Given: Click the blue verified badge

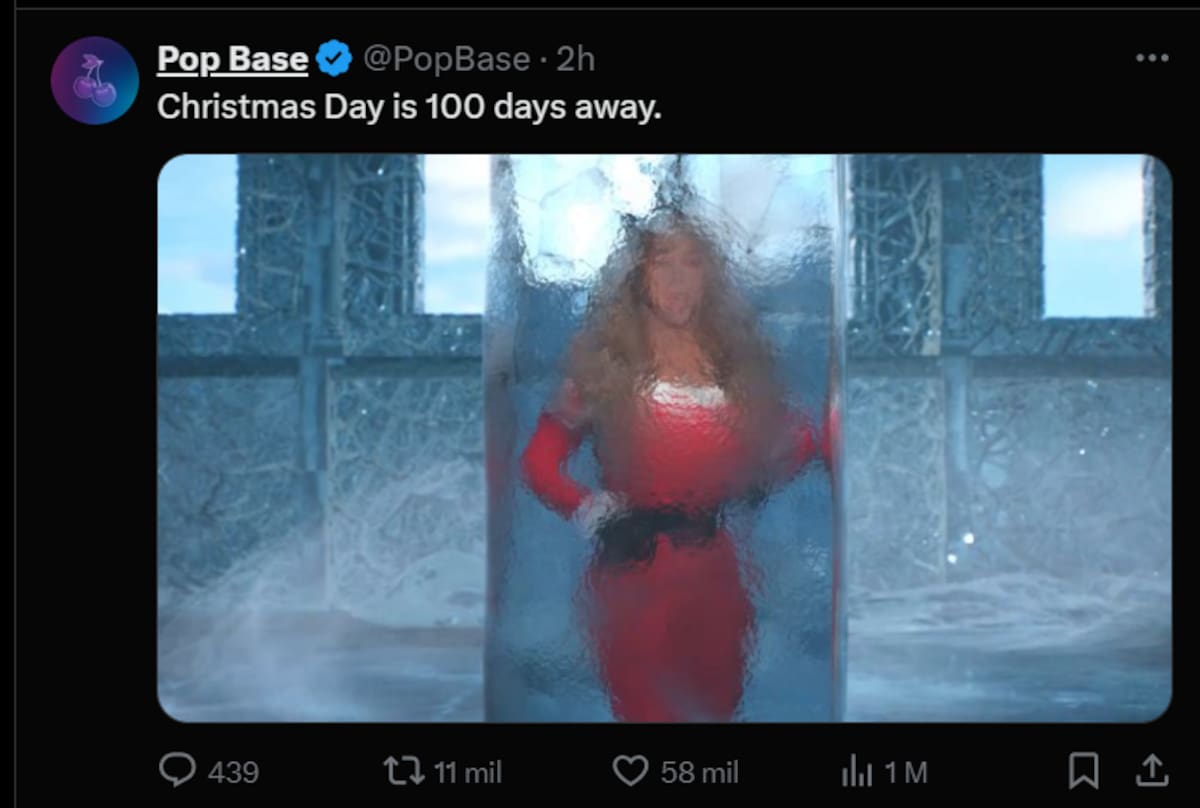Looking at the screenshot, I should (334, 60).
